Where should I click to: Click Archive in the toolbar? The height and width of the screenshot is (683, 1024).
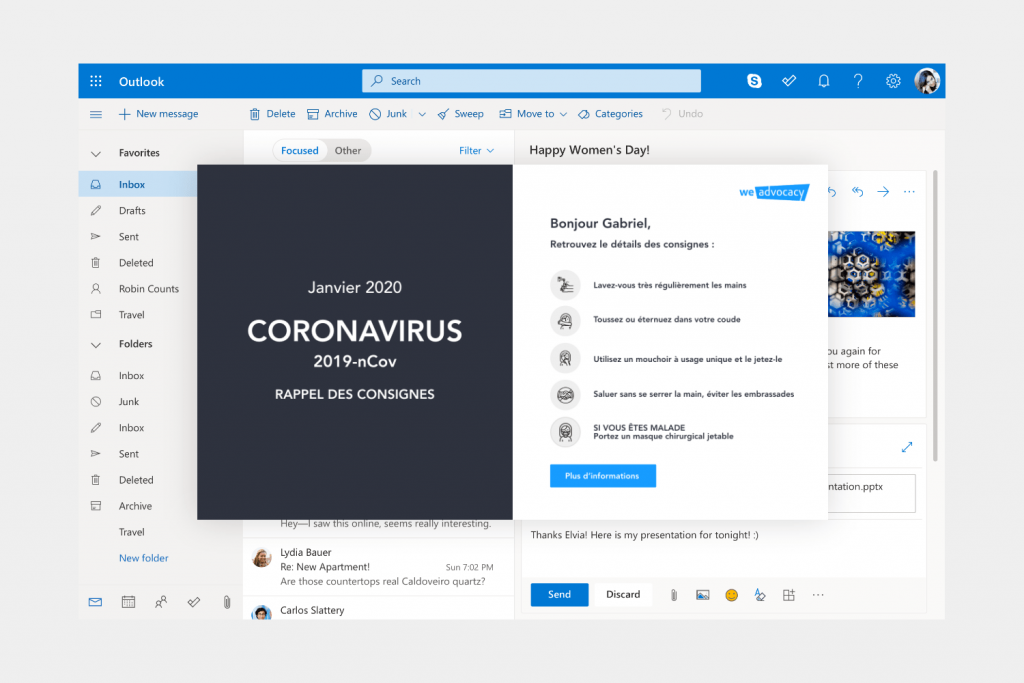[332, 114]
